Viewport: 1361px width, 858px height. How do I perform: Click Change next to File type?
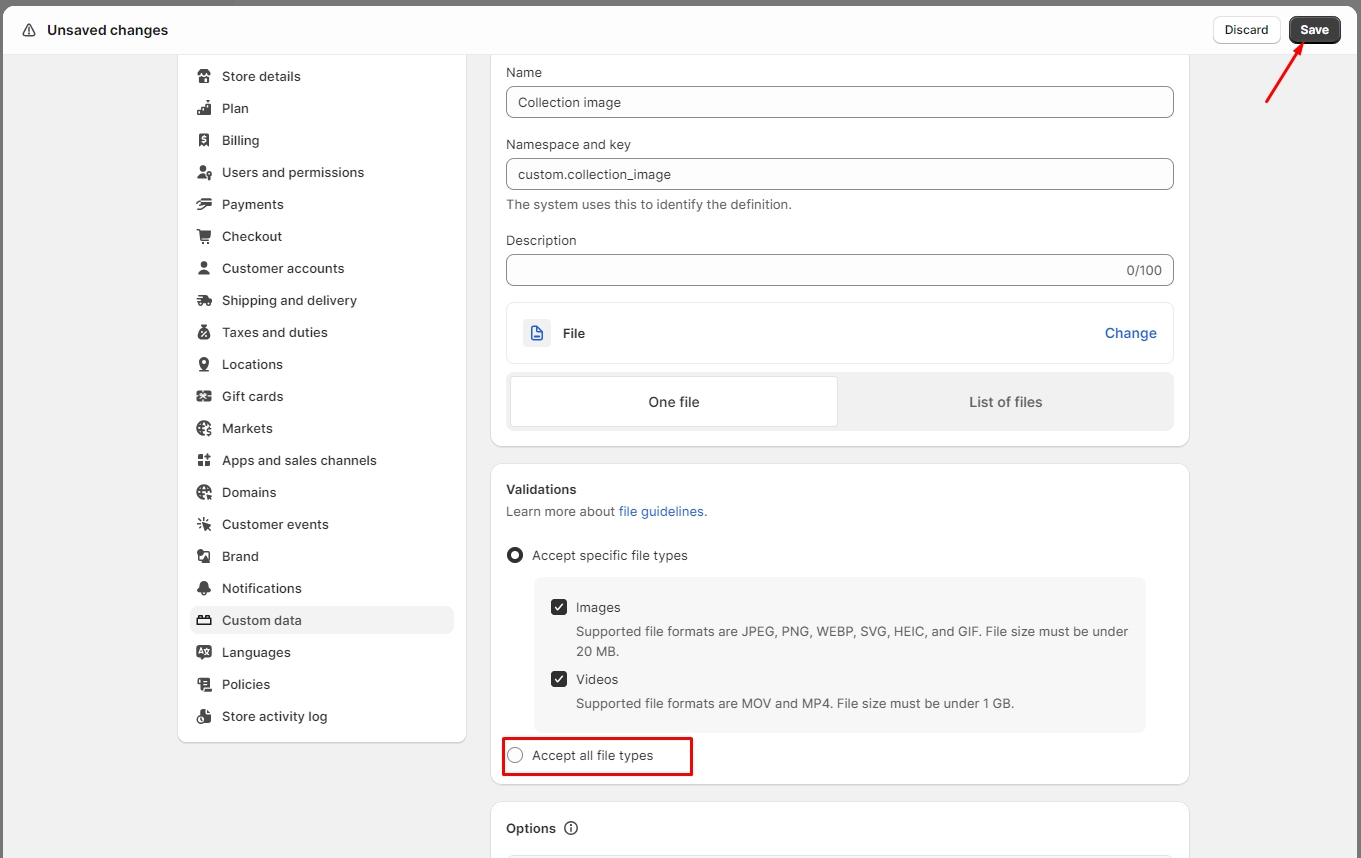click(1130, 333)
